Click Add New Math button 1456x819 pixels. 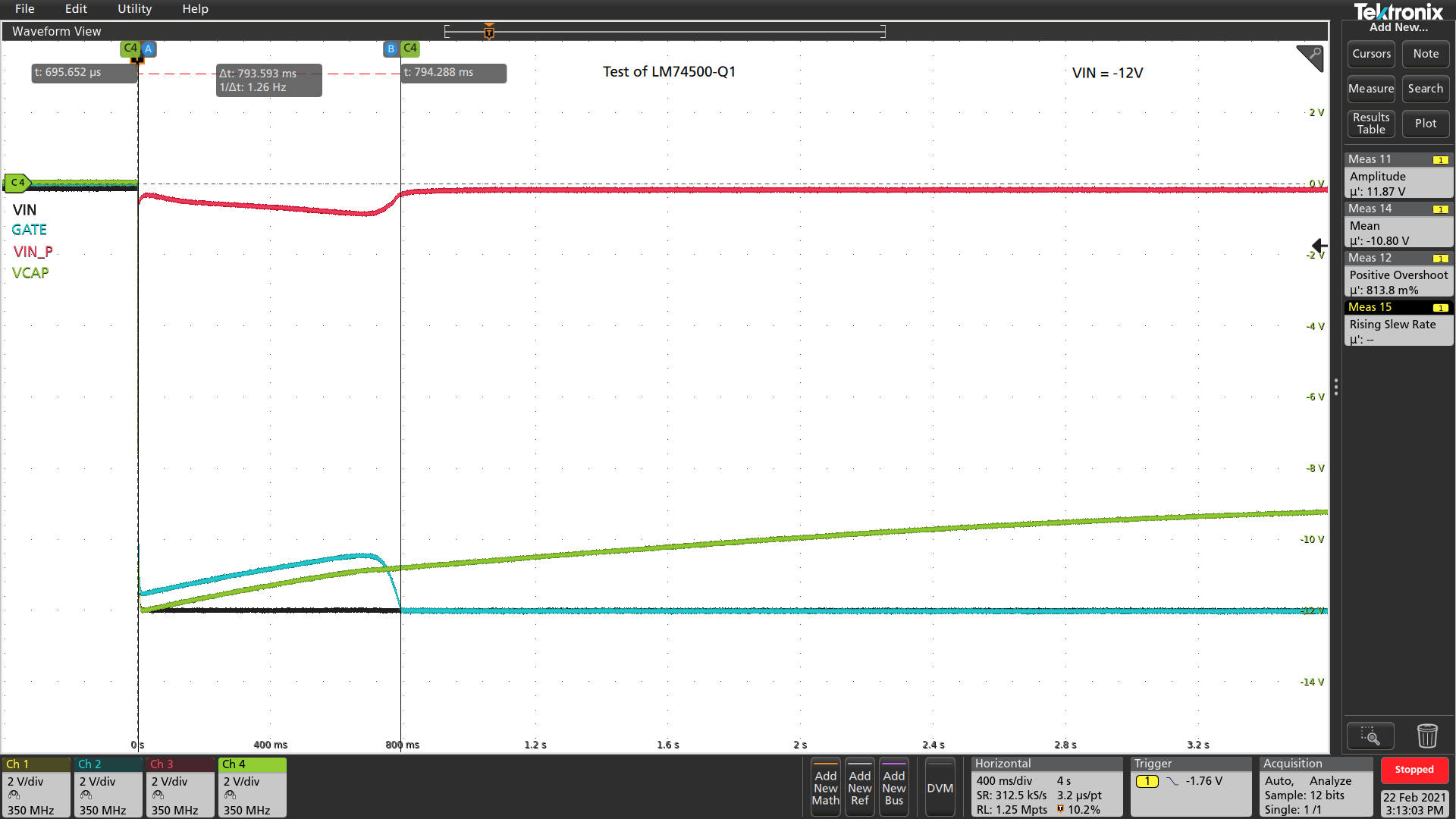[x=825, y=787]
